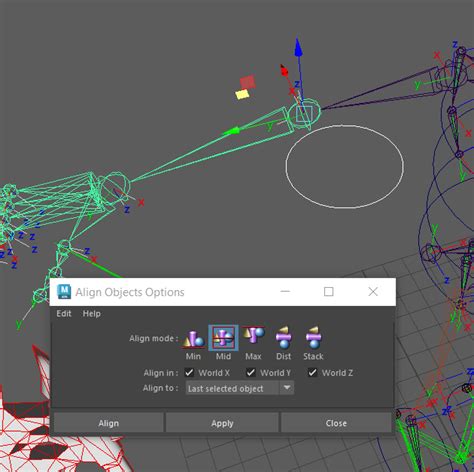This screenshot has width=474, height=472.
Task: Toggle the World Y checkbox
Action: [251, 372]
